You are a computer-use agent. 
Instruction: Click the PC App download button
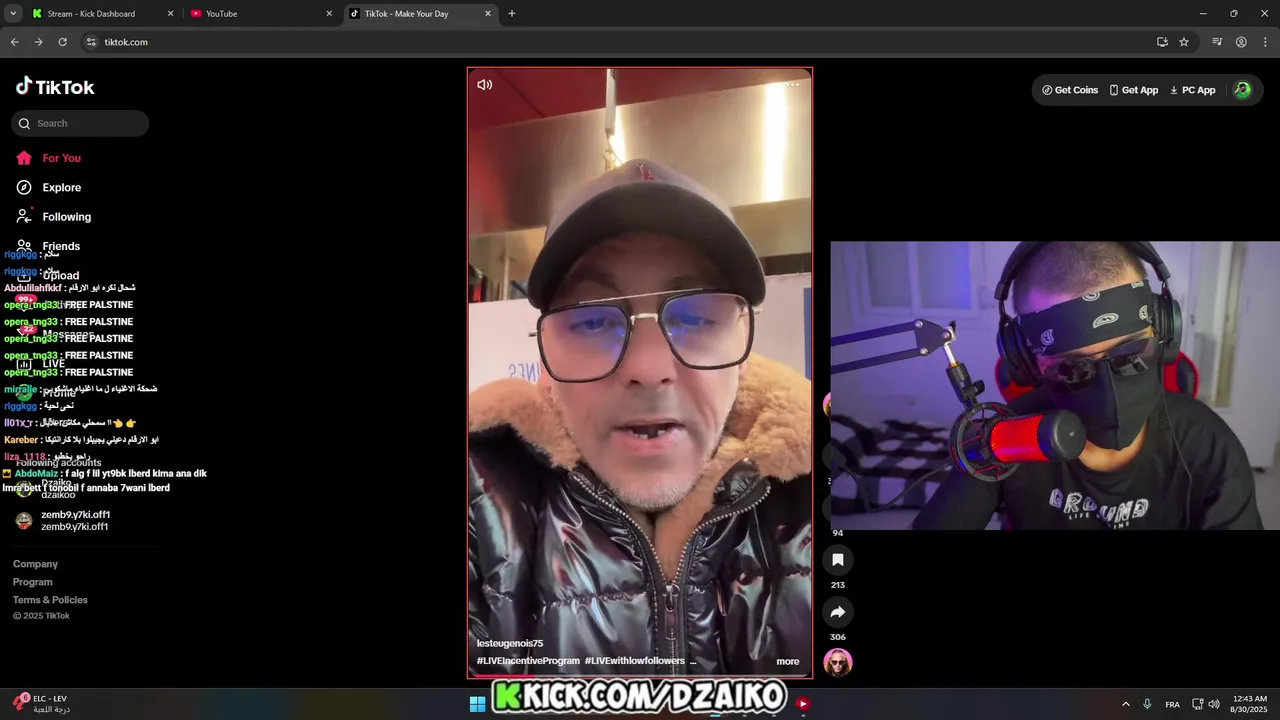tap(1193, 90)
